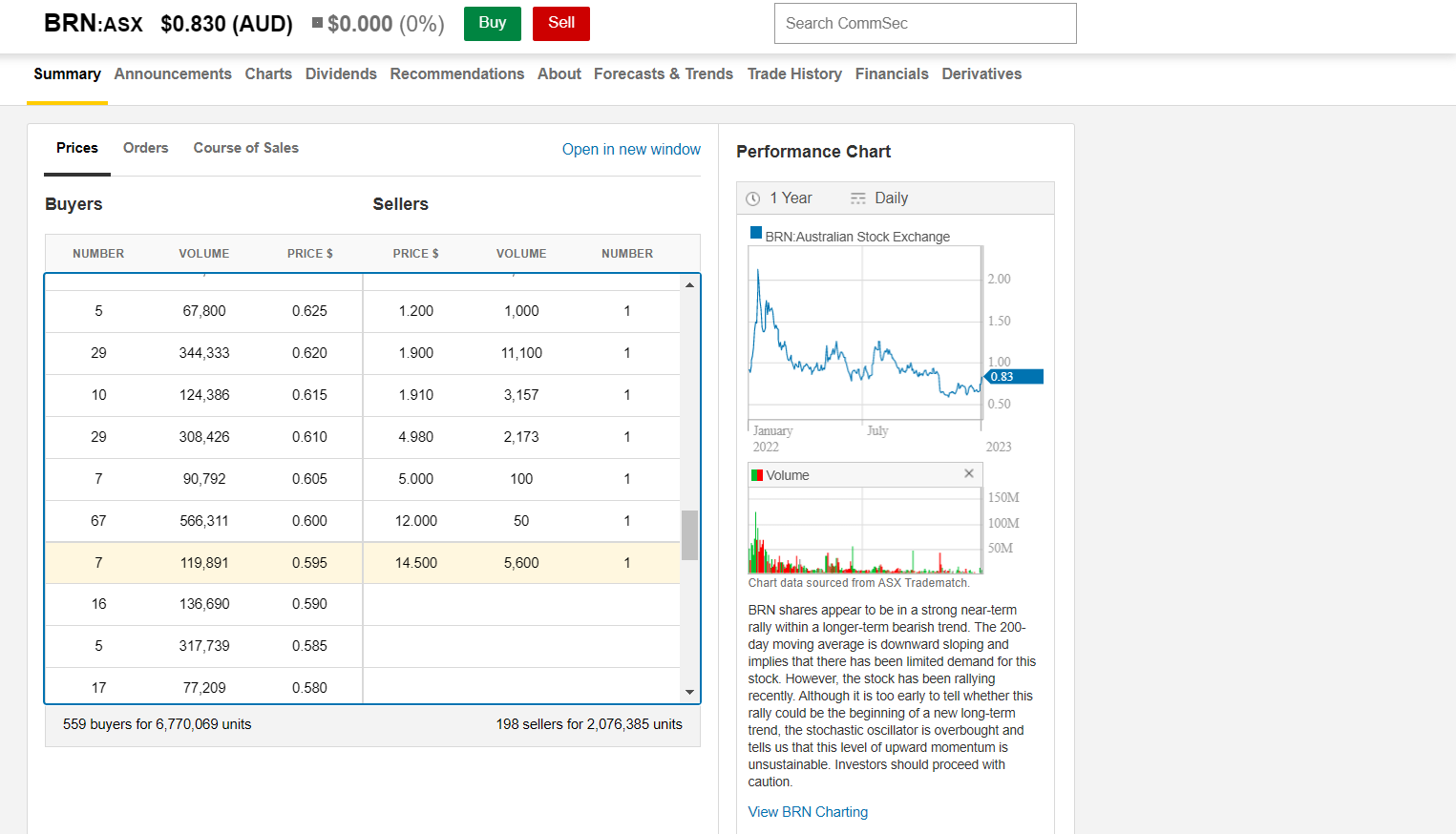Select buyer volume 308,426 cell
The width and height of the screenshot is (1456, 834).
pos(204,437)
